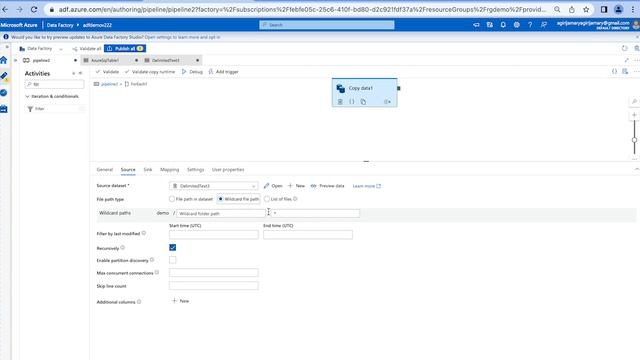
Task: Open the help question mark
Action: (530, 25)
